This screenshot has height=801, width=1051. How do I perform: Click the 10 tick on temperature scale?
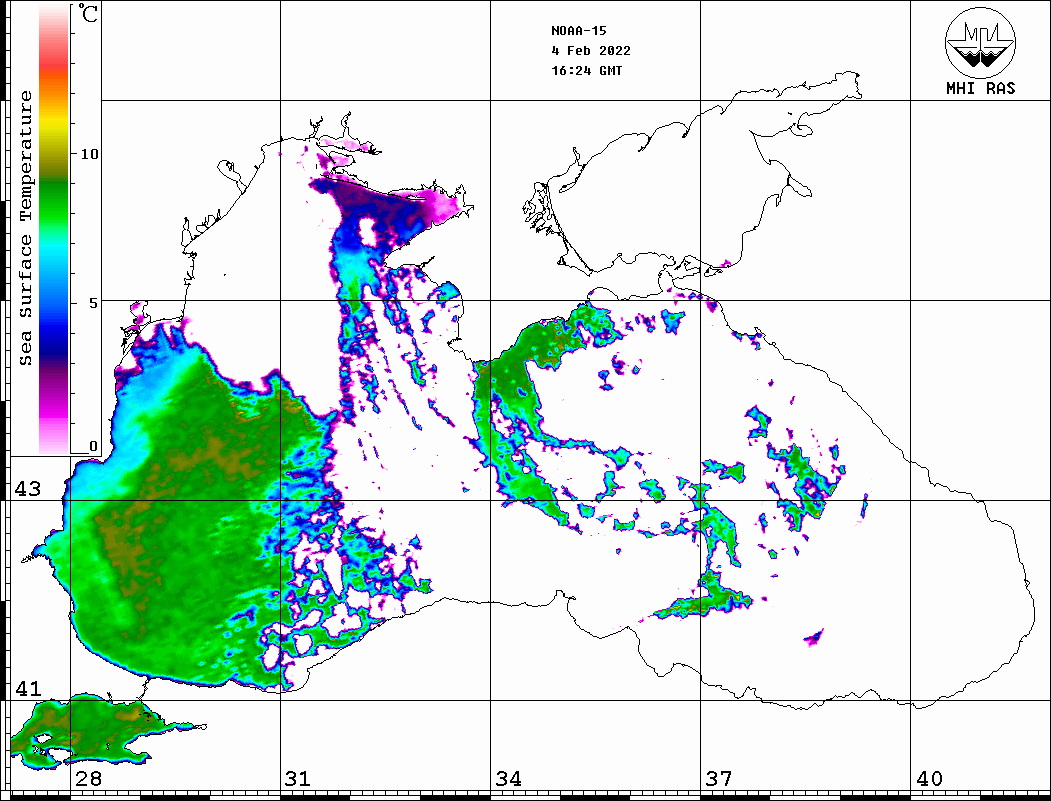[89, 154]
